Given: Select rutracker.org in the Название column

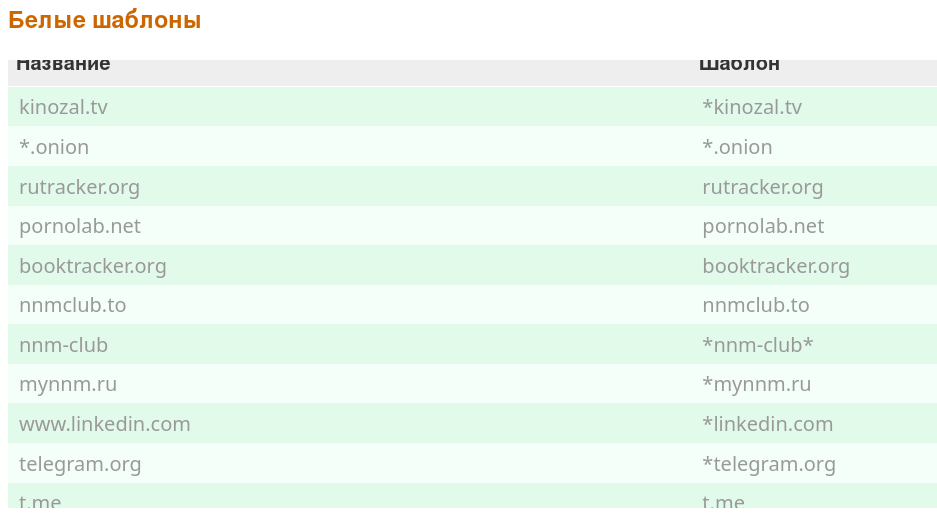Looking at the screenshot, I should 79,187.
